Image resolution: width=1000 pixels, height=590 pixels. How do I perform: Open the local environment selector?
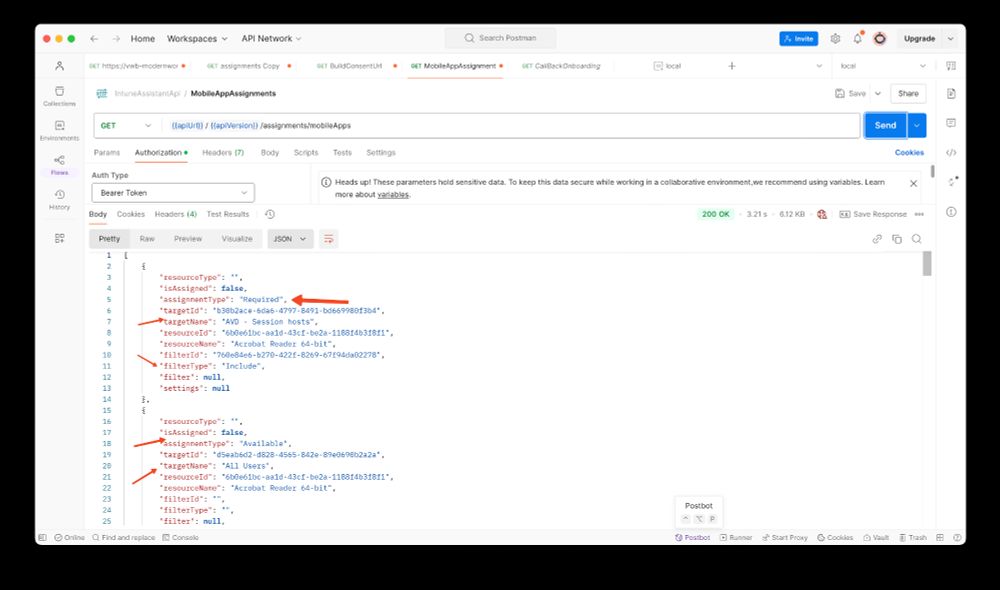click(882, 66)
